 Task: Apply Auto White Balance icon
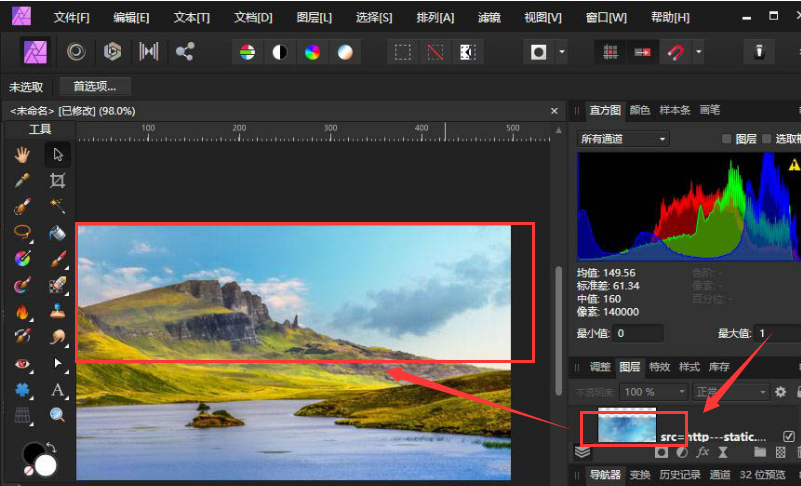click(345, 52)
